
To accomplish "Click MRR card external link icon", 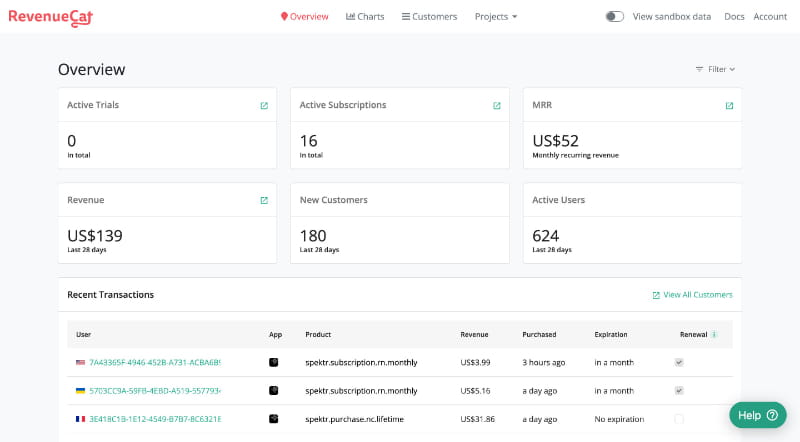I will tap(729, 105).
